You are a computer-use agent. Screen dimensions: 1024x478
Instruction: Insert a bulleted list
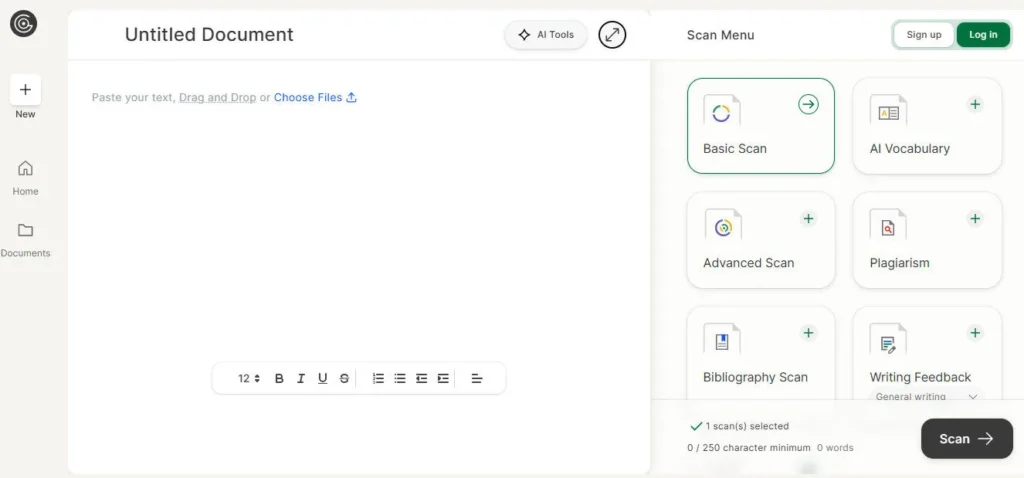click(x=400, y=378)
